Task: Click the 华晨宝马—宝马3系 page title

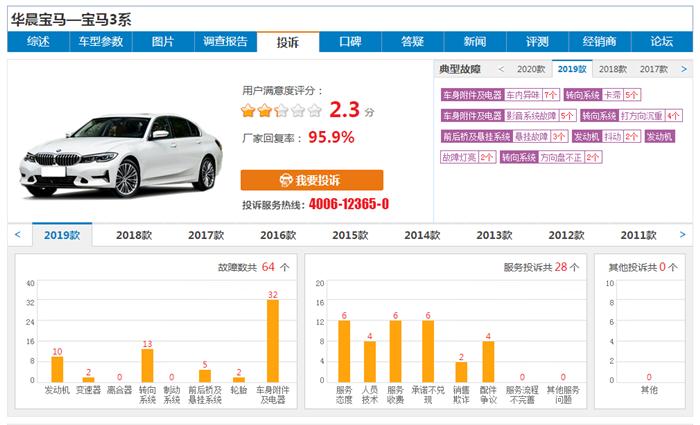Action: point(71,20)
